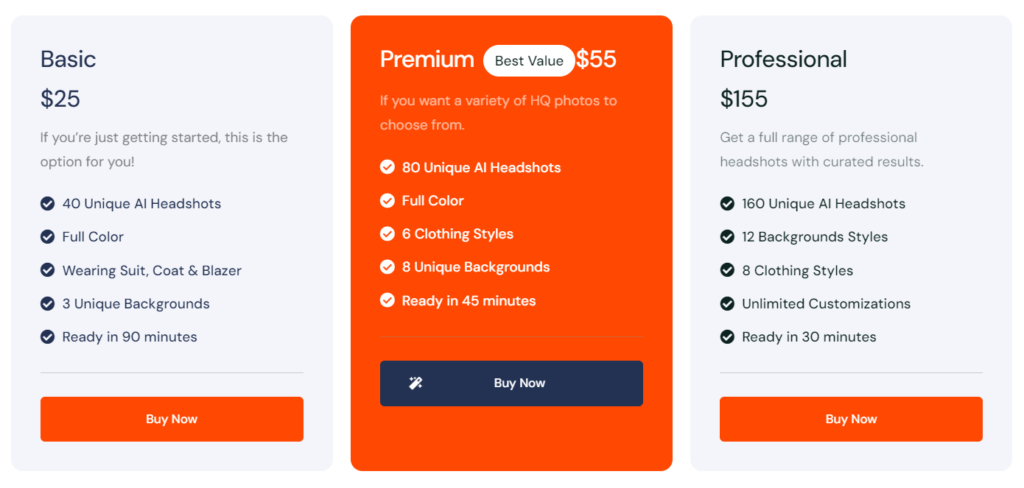Click checkmark next to Unlimited Customizations

(727, 304)
